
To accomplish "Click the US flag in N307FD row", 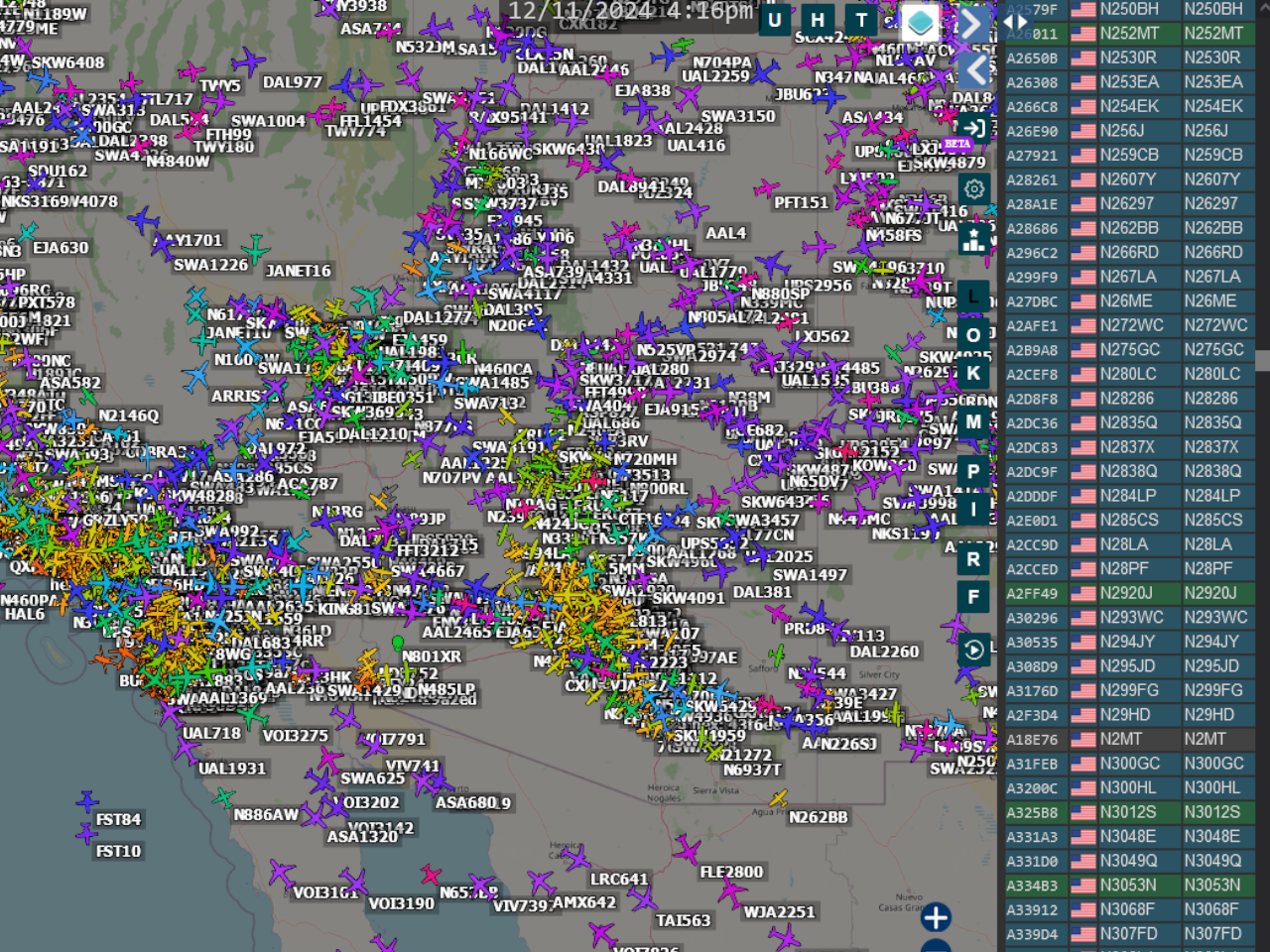I will tap(1083, 934).
